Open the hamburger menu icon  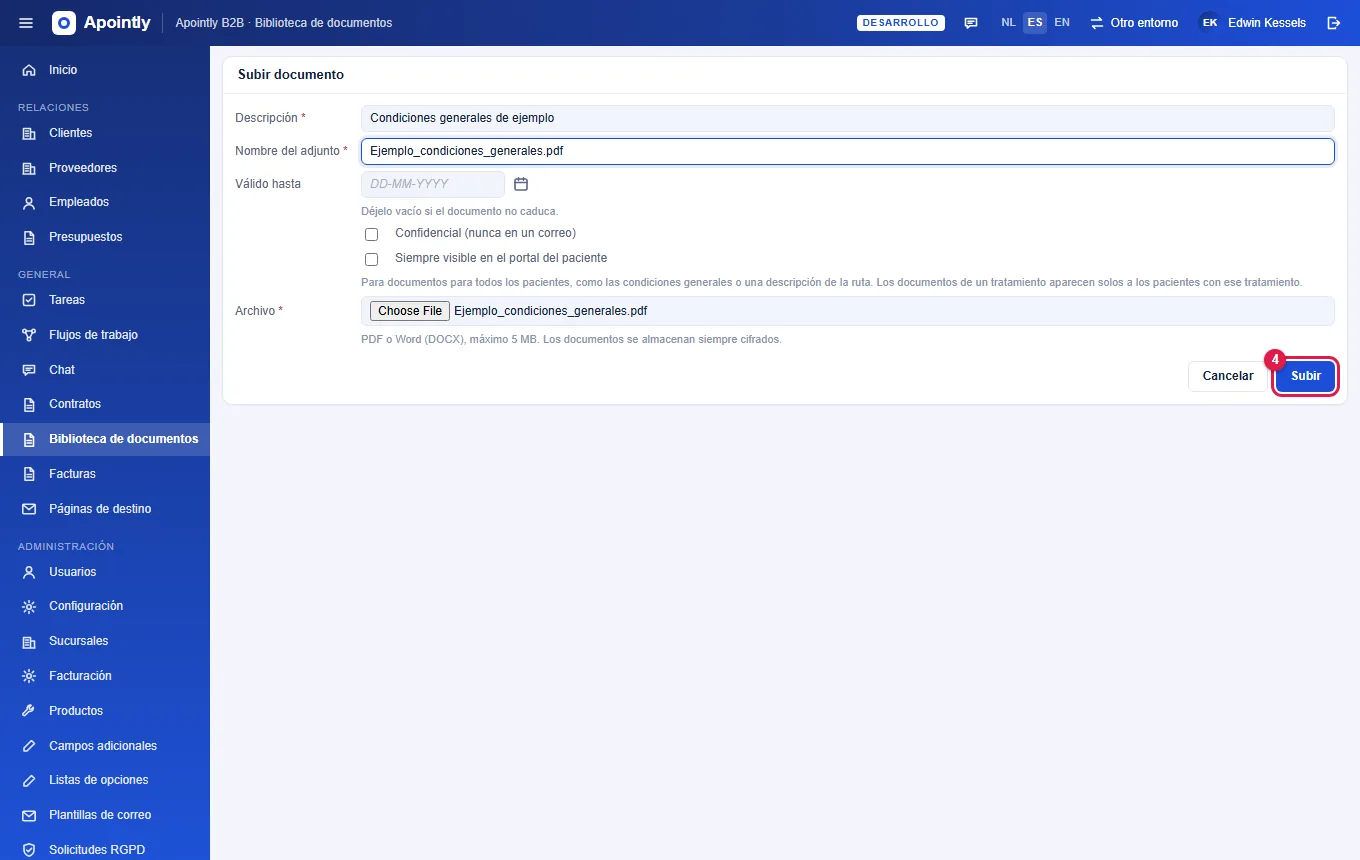pos(26,23)
